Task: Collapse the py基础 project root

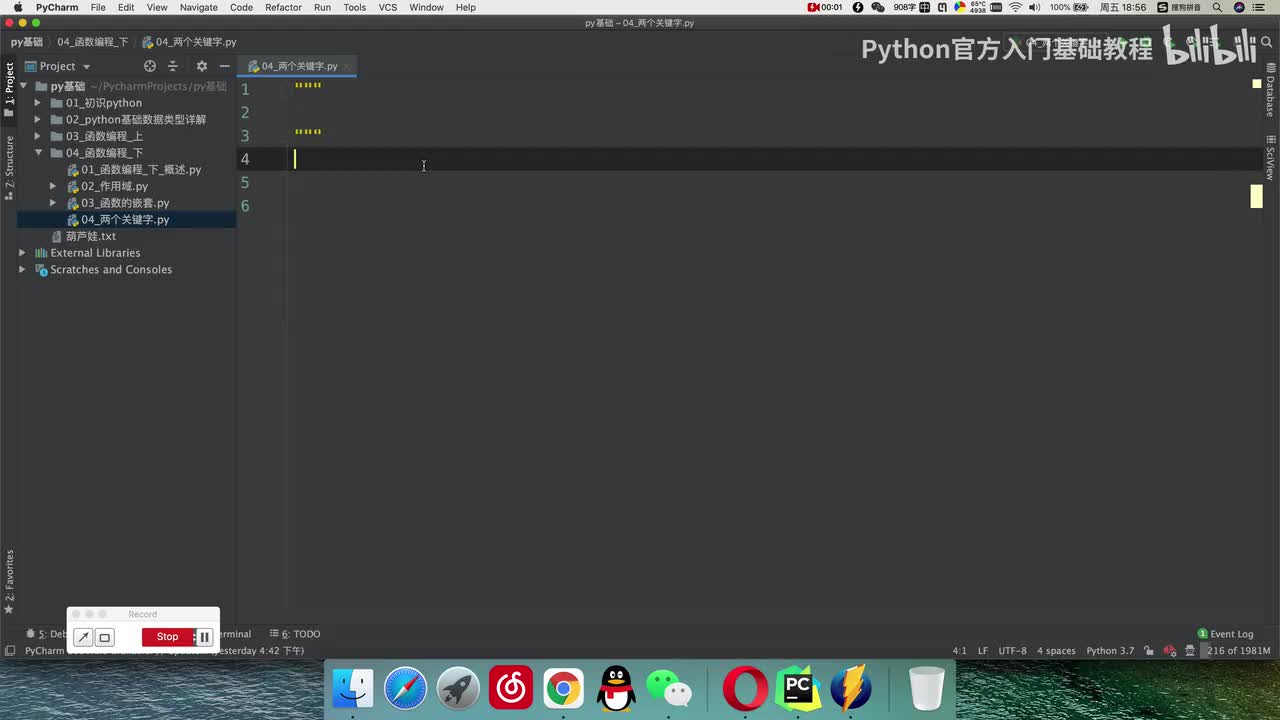Action: click(22, 86)
